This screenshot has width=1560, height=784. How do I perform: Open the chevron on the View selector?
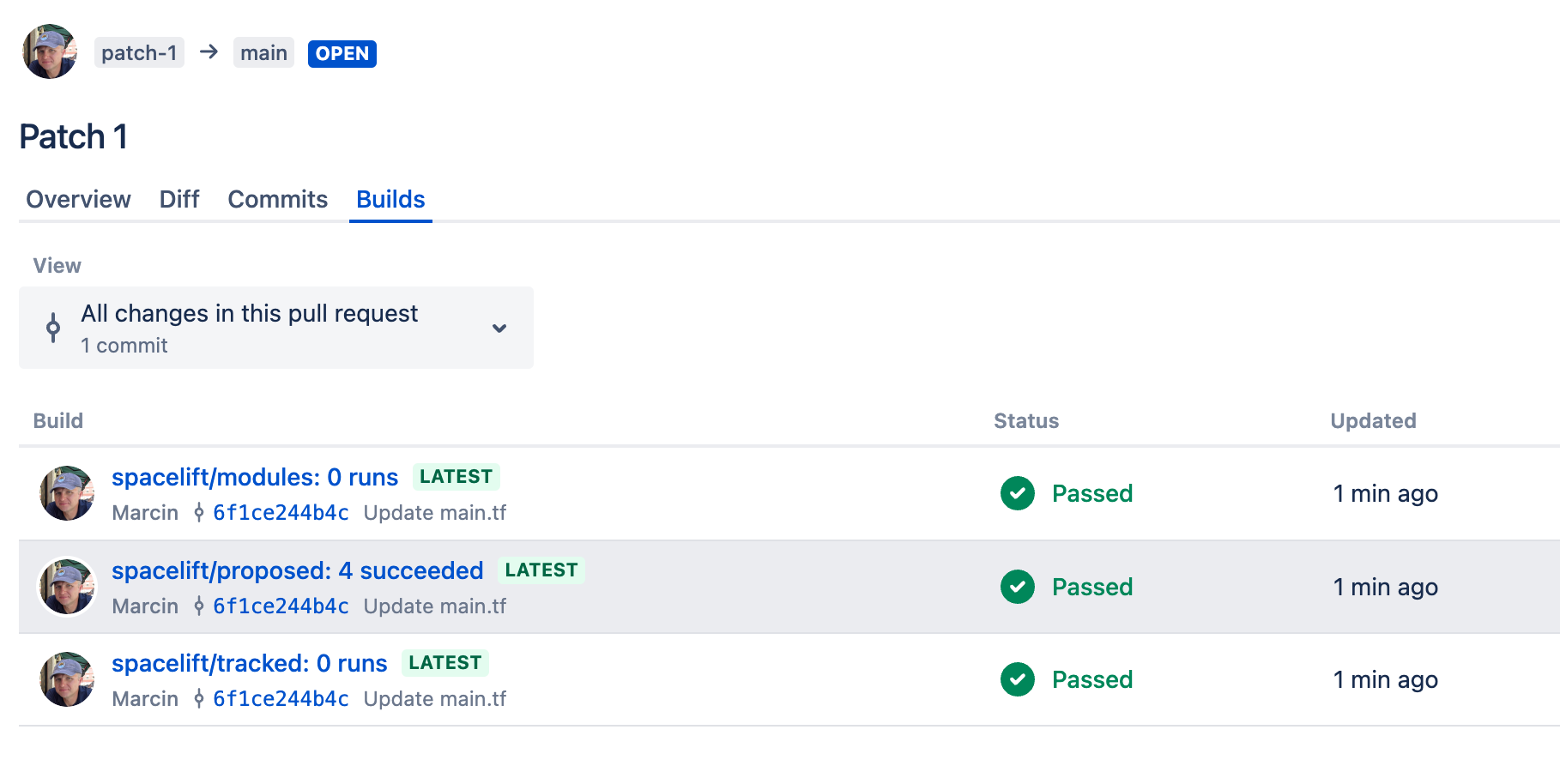499,328
